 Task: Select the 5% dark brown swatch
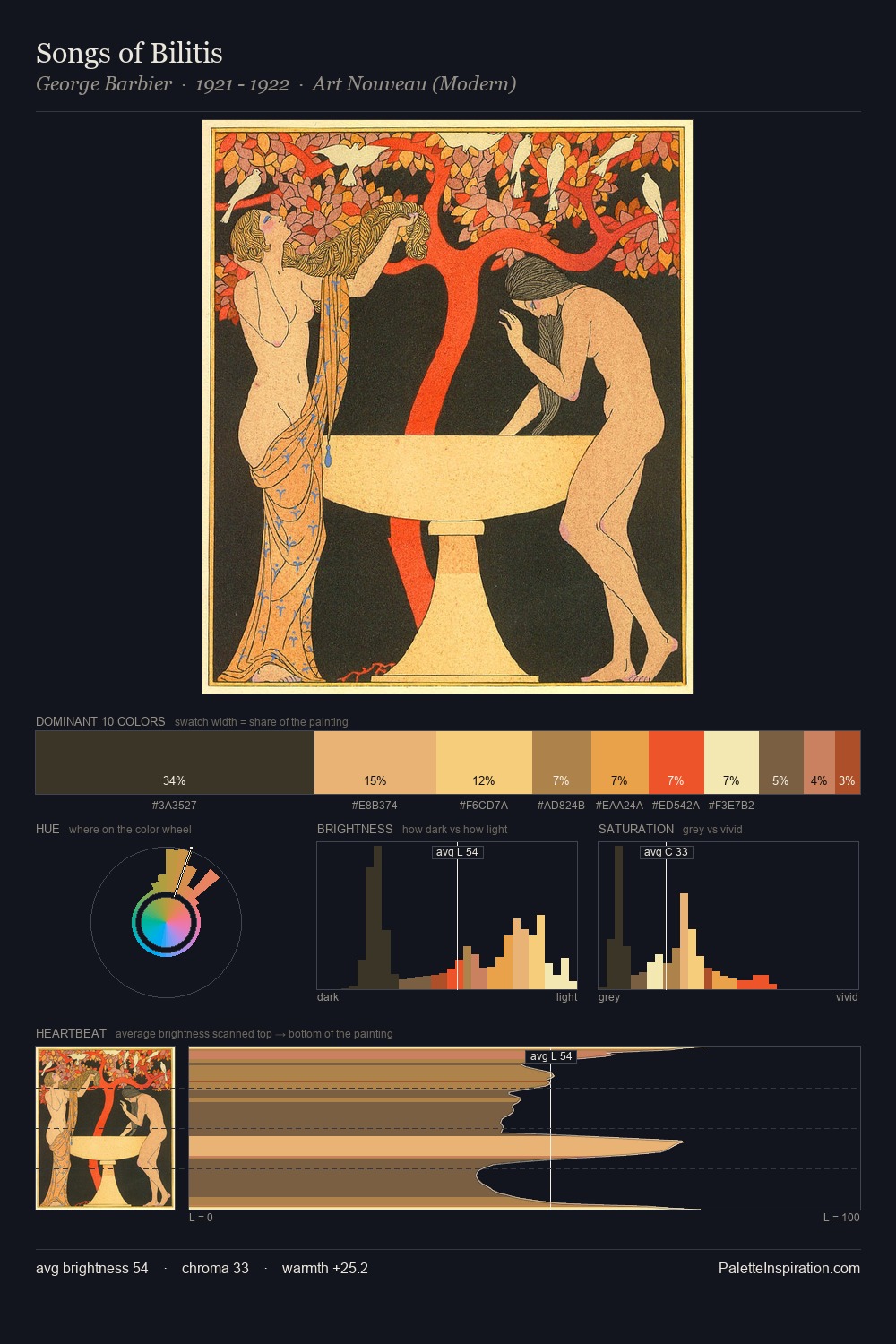[781, 762]
